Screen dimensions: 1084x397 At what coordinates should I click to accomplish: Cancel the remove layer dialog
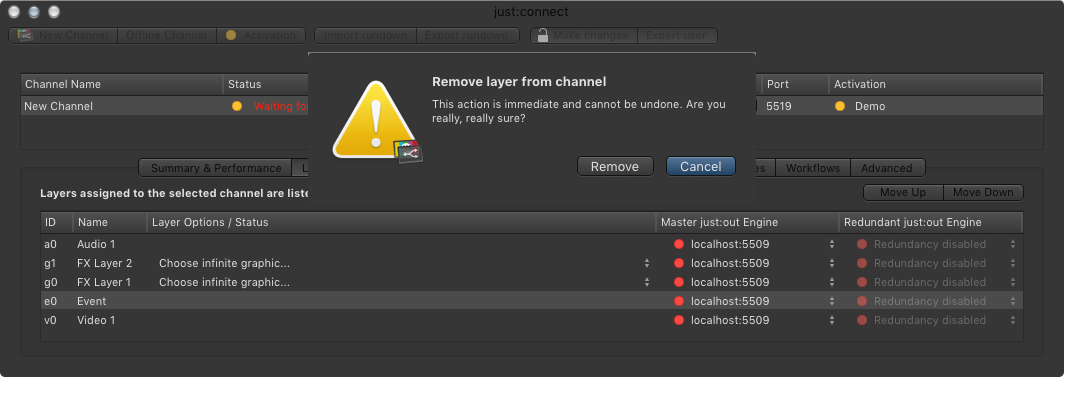700,167
